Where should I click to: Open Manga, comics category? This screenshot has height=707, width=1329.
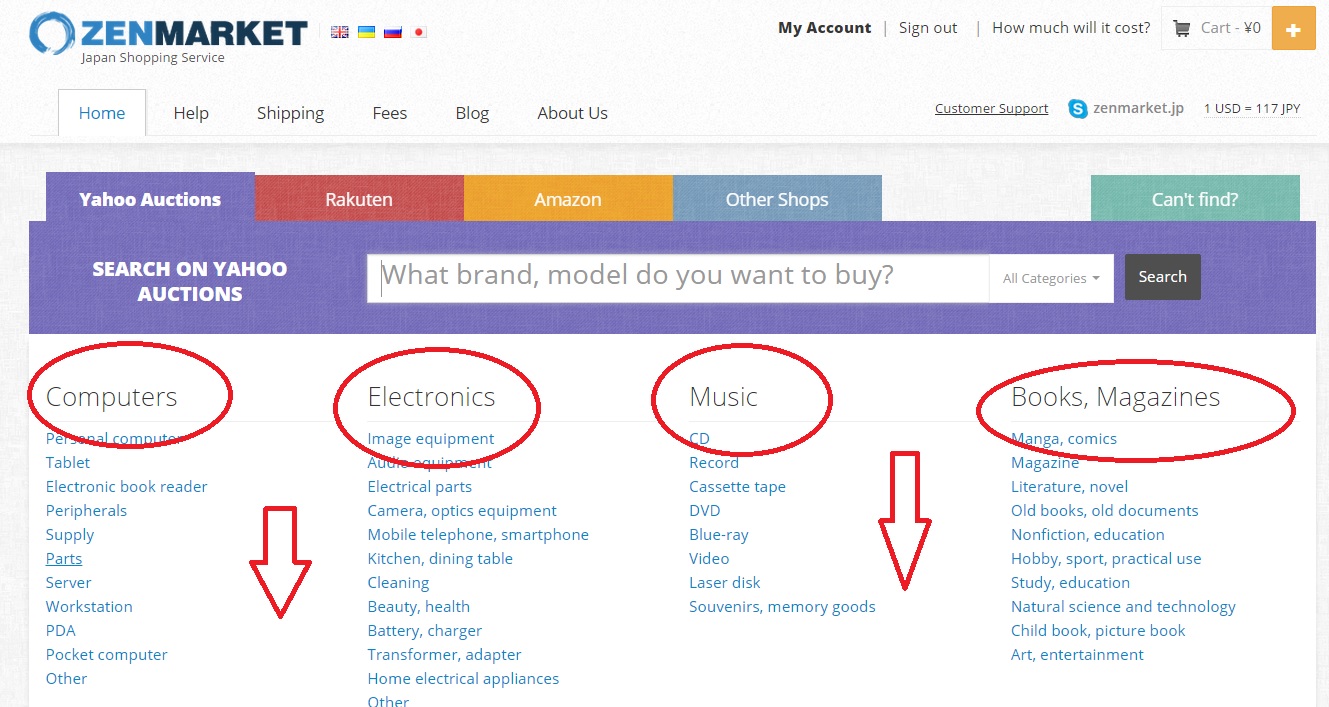(x=1064, y=439)
